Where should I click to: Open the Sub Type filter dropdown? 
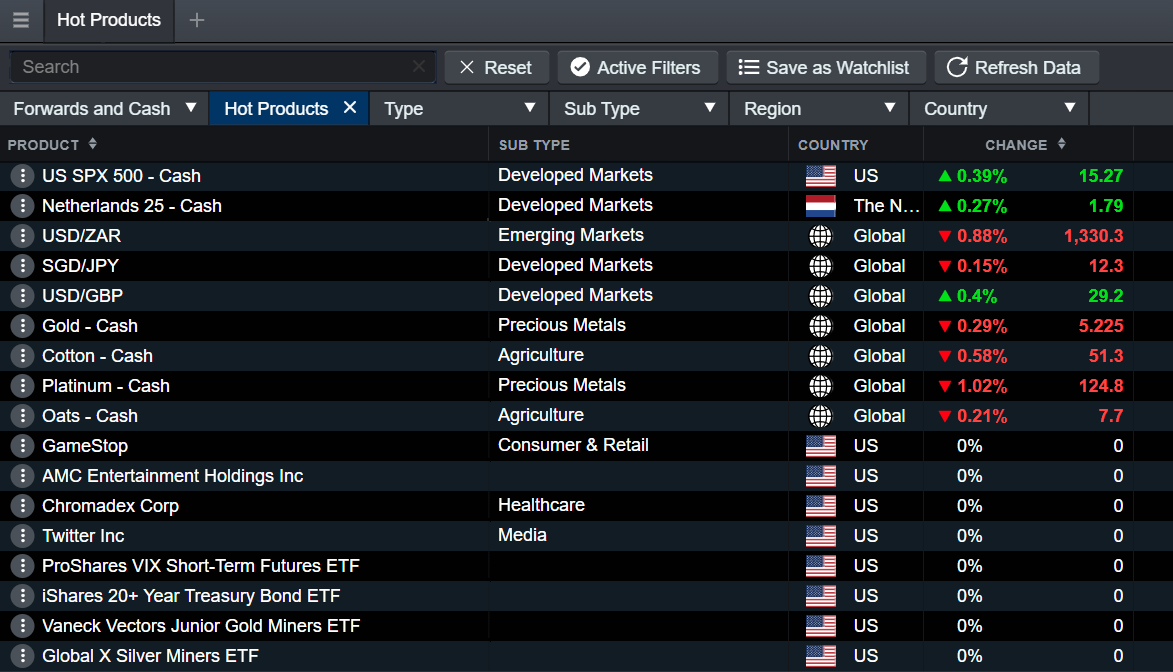click(639, 109)
